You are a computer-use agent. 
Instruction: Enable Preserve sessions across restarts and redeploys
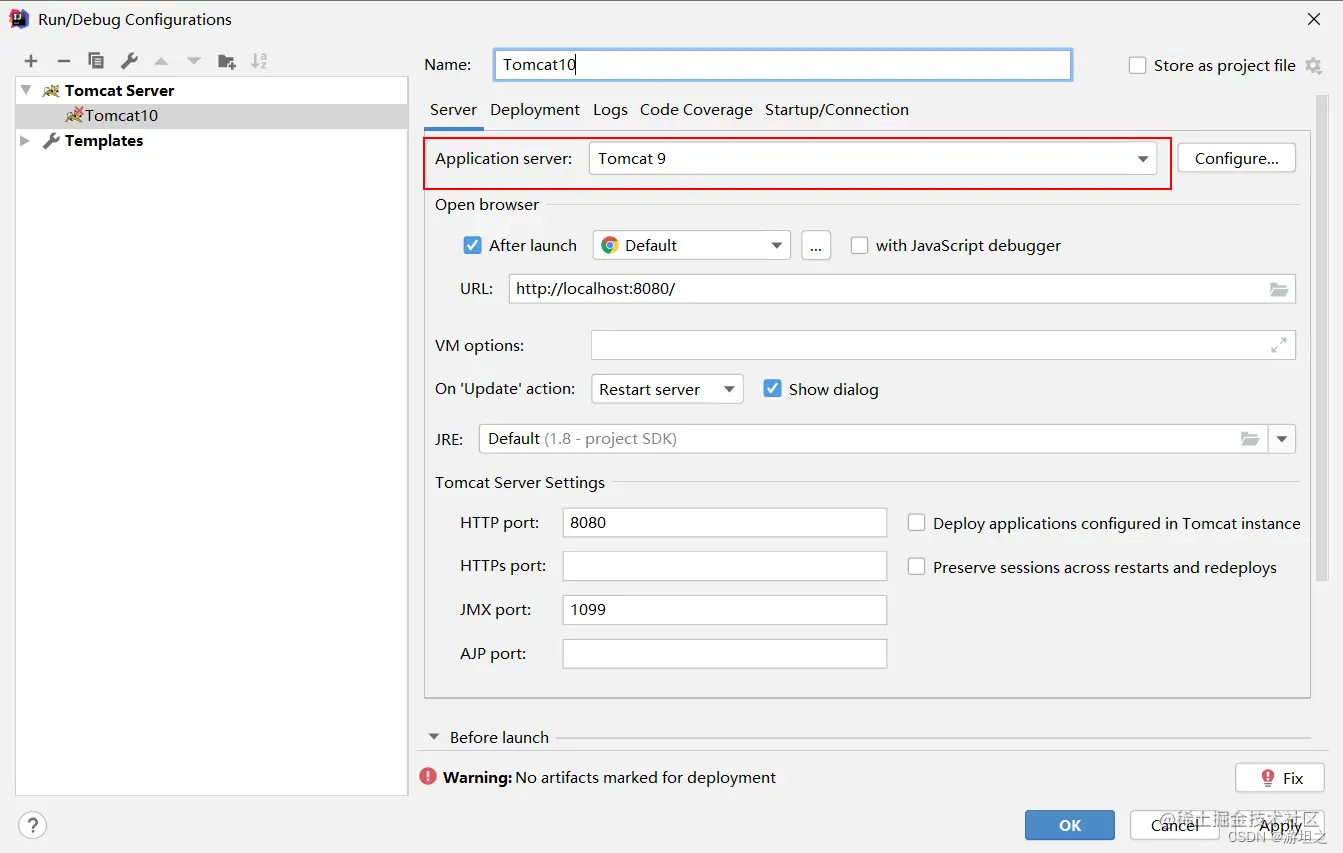pos(916,566)
